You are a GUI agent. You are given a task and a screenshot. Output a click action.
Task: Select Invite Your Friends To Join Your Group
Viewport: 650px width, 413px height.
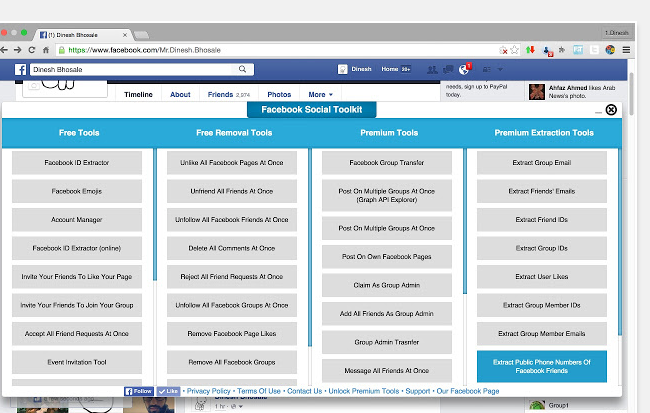pyautogui.click(x=77, y=305)
